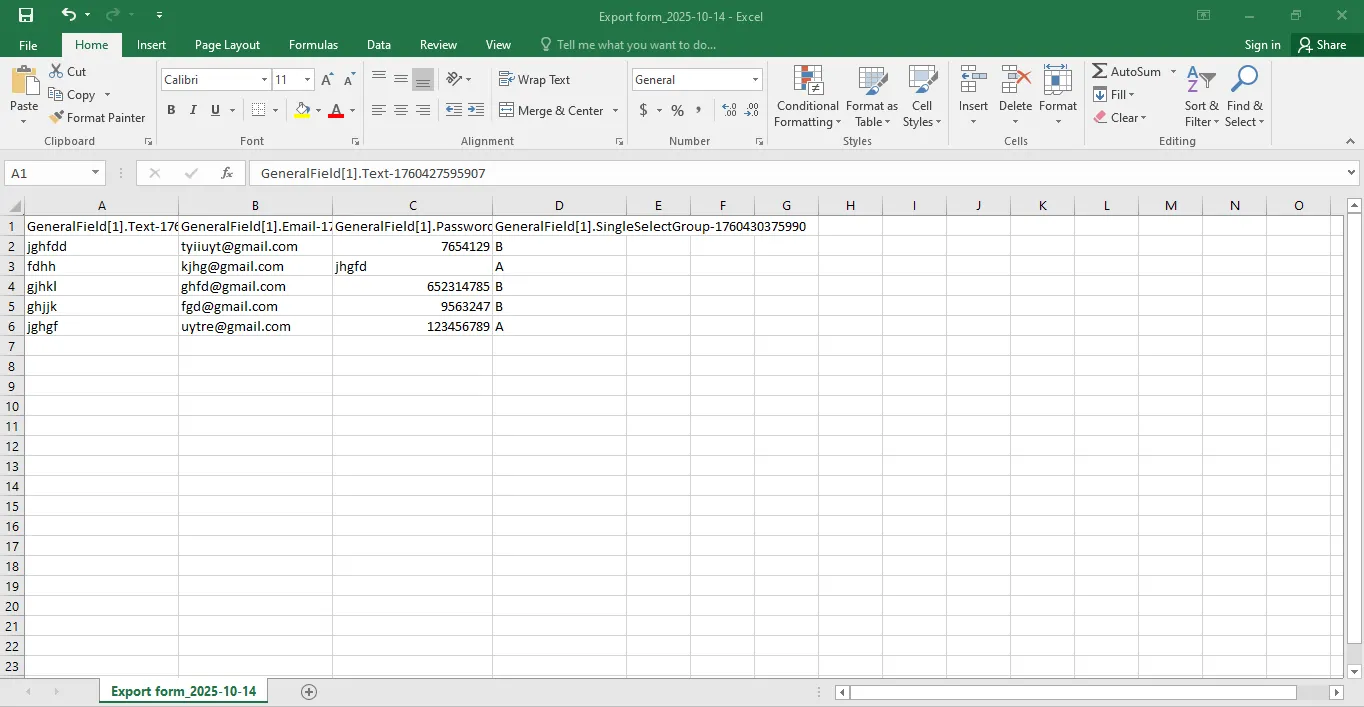Cut the selected cell content
Screen dimensions: 1364x707
pyautogui.click(x=67, y=72)
